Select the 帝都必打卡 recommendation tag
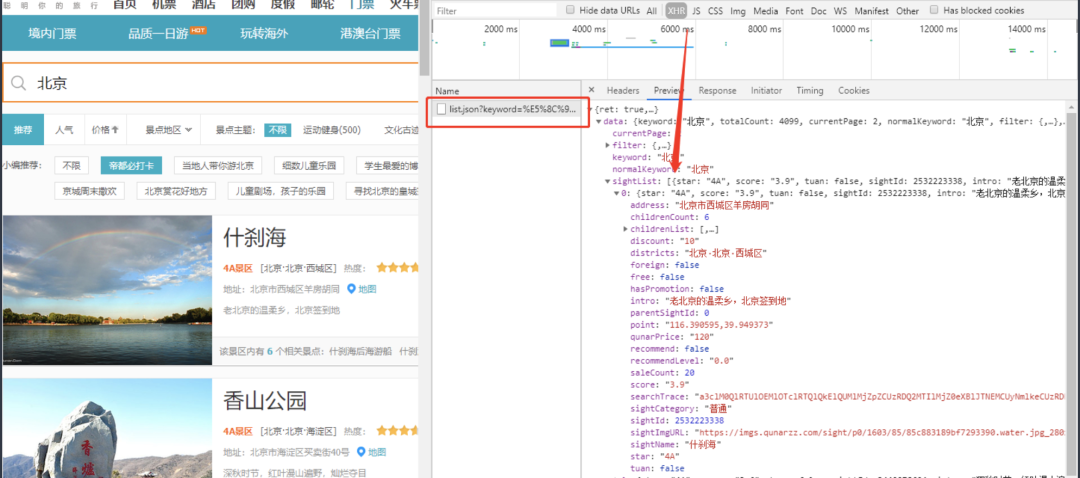Image resolution: width=1080 pixels, height=478 pixels. click(131, 165)
